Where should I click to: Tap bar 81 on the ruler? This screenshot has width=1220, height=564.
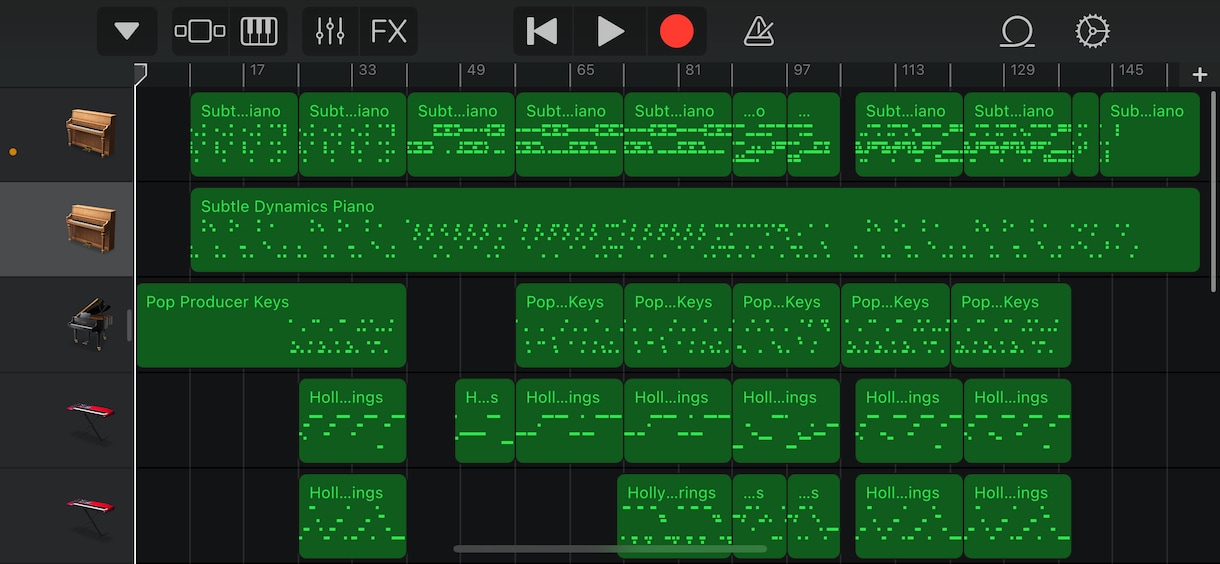[693, 70]
